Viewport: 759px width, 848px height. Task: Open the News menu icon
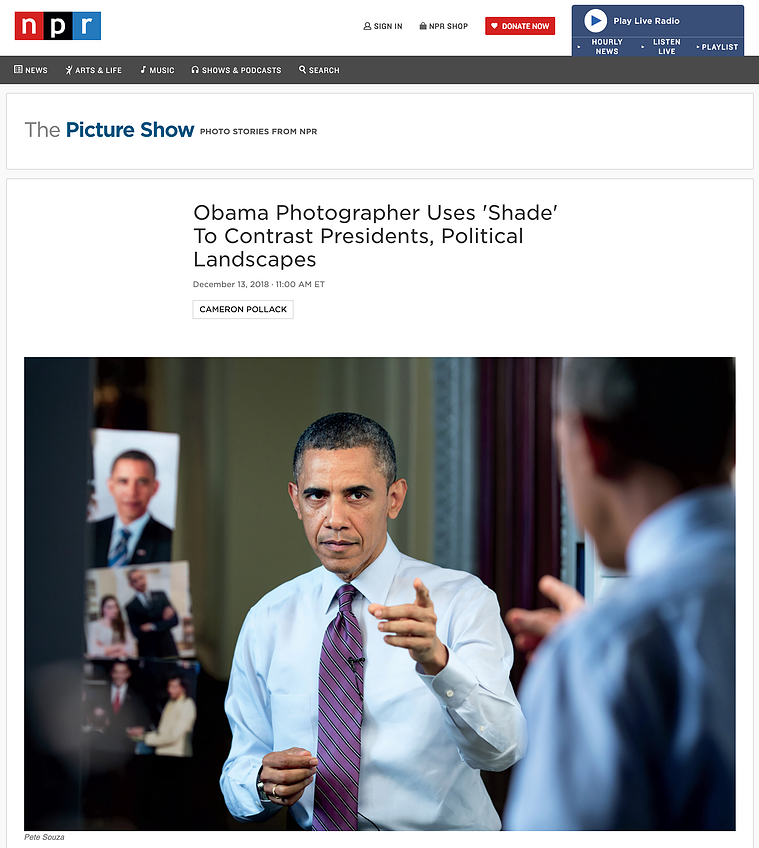click(18, 69)
